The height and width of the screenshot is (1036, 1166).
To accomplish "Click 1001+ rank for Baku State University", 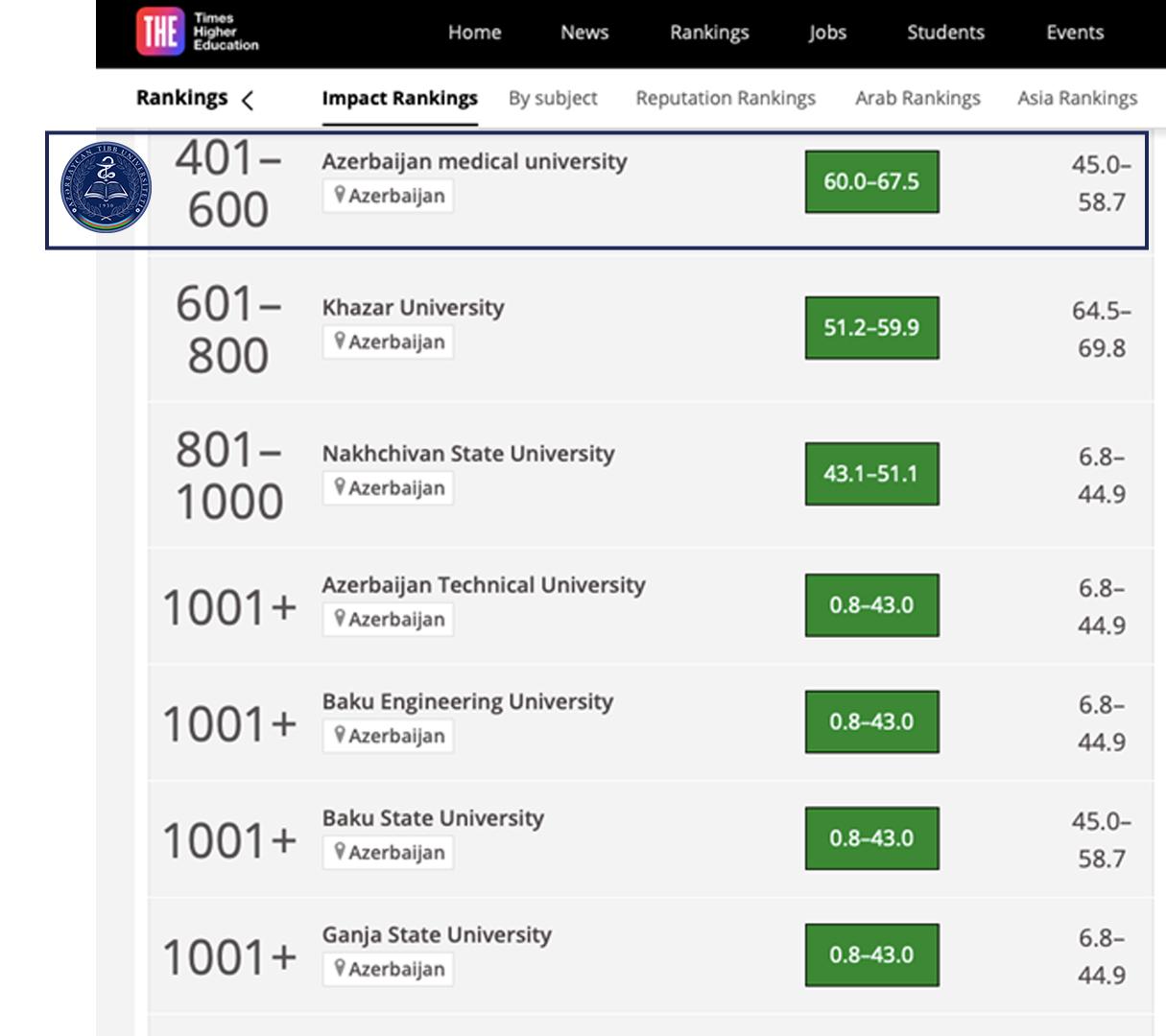I will (229, 840).
